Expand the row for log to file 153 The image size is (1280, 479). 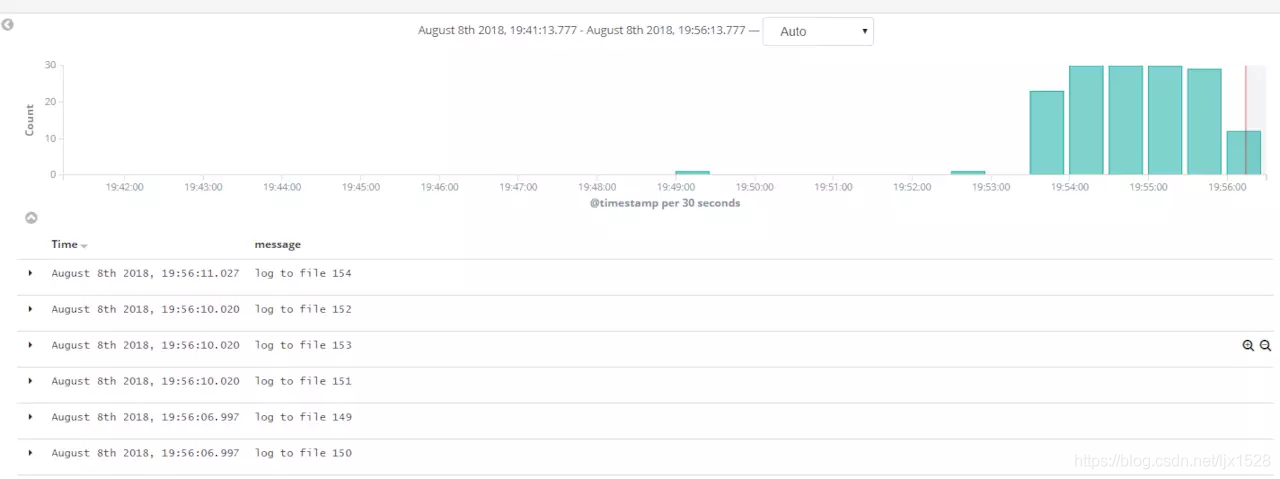30,345
